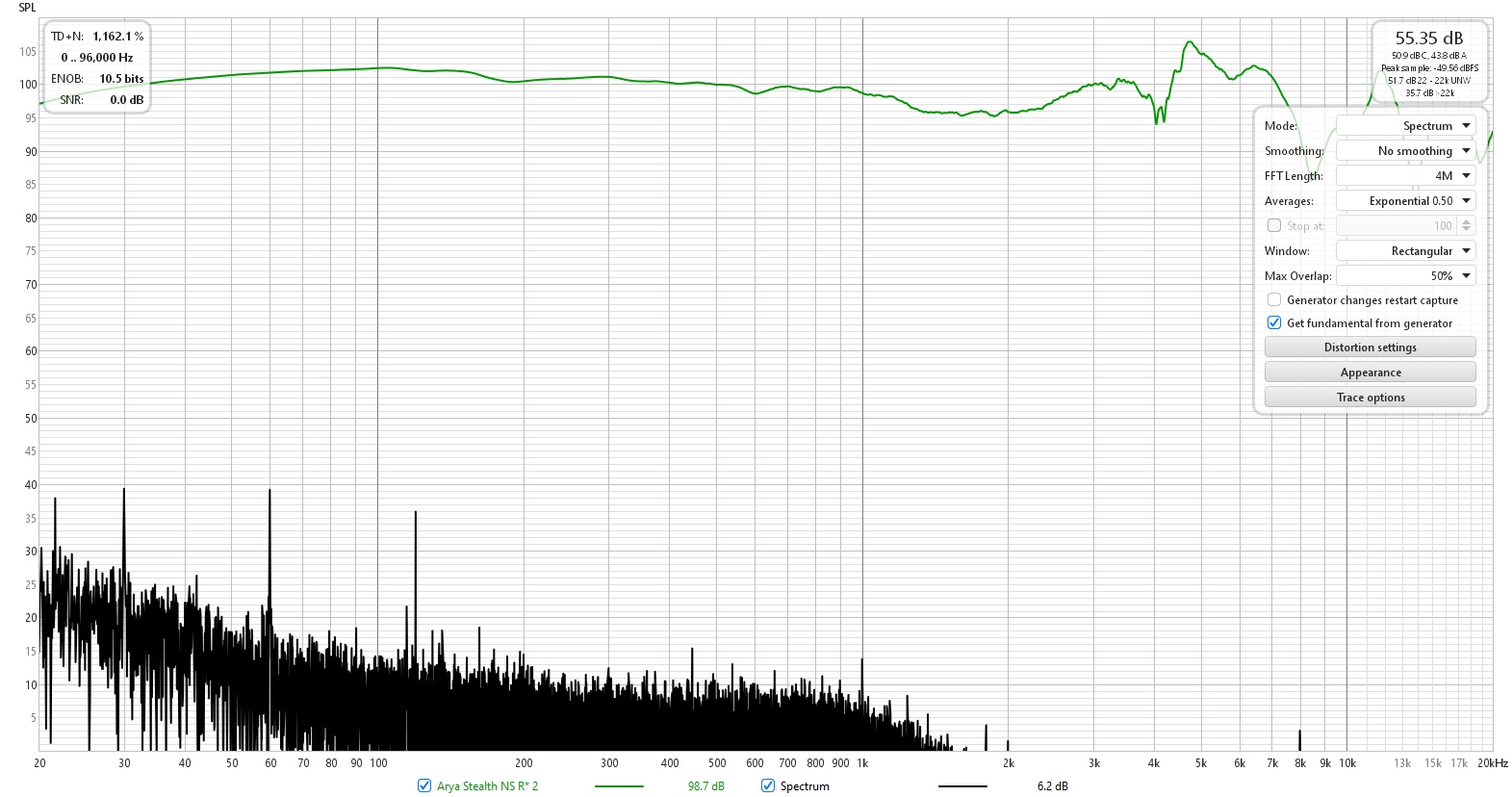Image resolution: width=1512 pixels, height=797 pixels.
Task: Enable Generator changes restart capture
Action: click(x=1274, y=299)
